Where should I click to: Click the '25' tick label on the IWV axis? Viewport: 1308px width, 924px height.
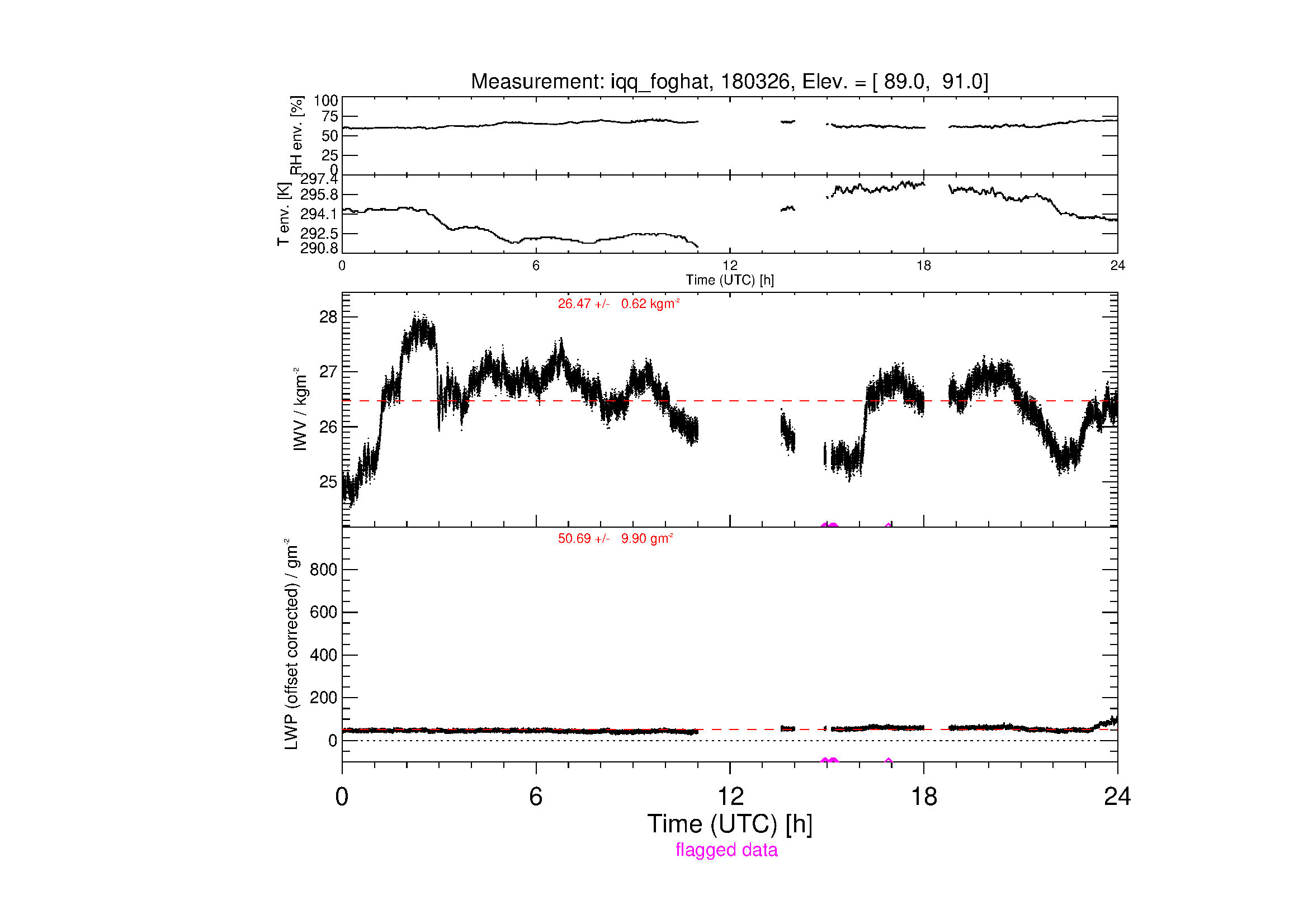pos(328,482)
